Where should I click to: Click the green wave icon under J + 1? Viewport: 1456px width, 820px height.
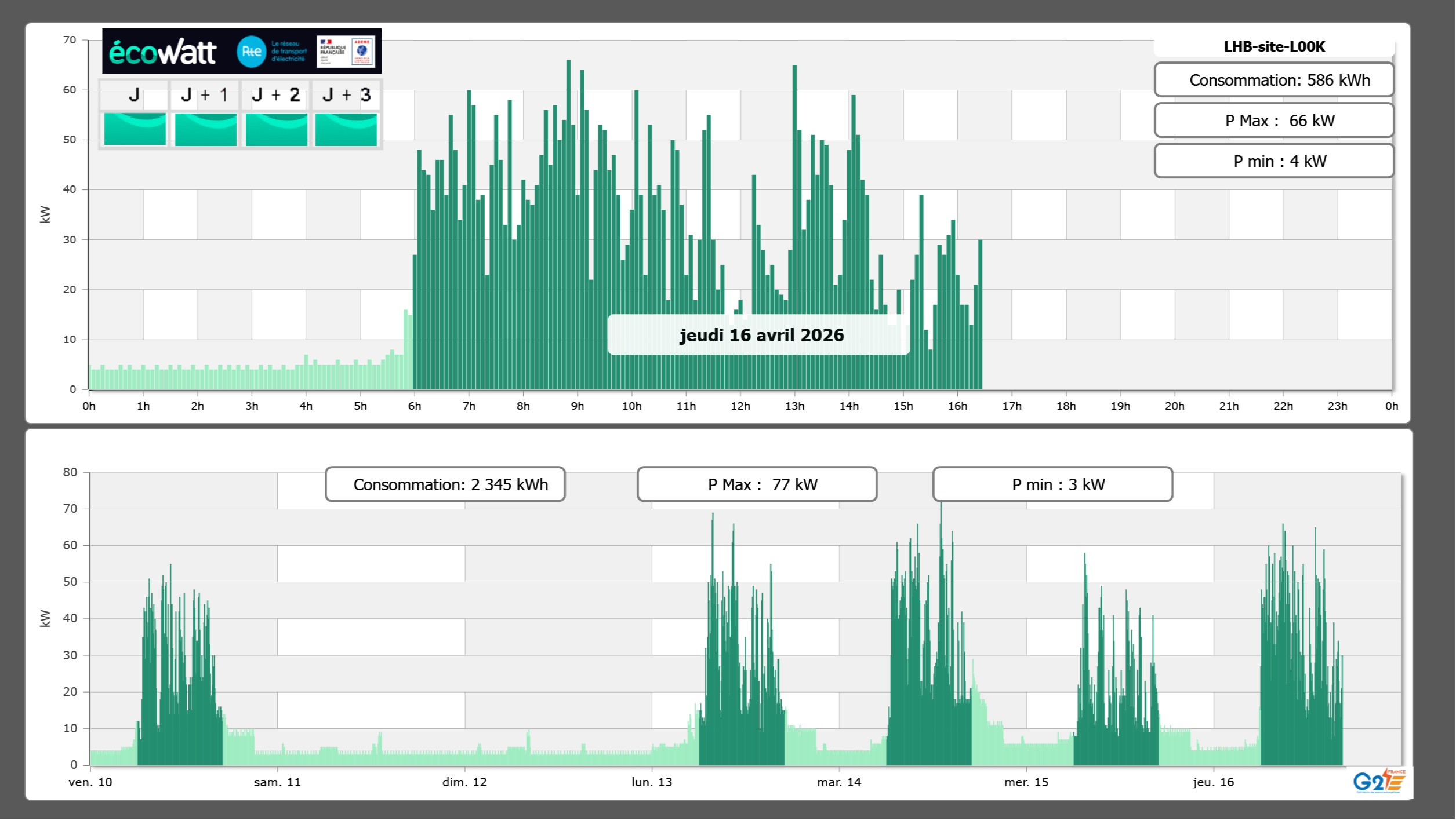point(205,129)
